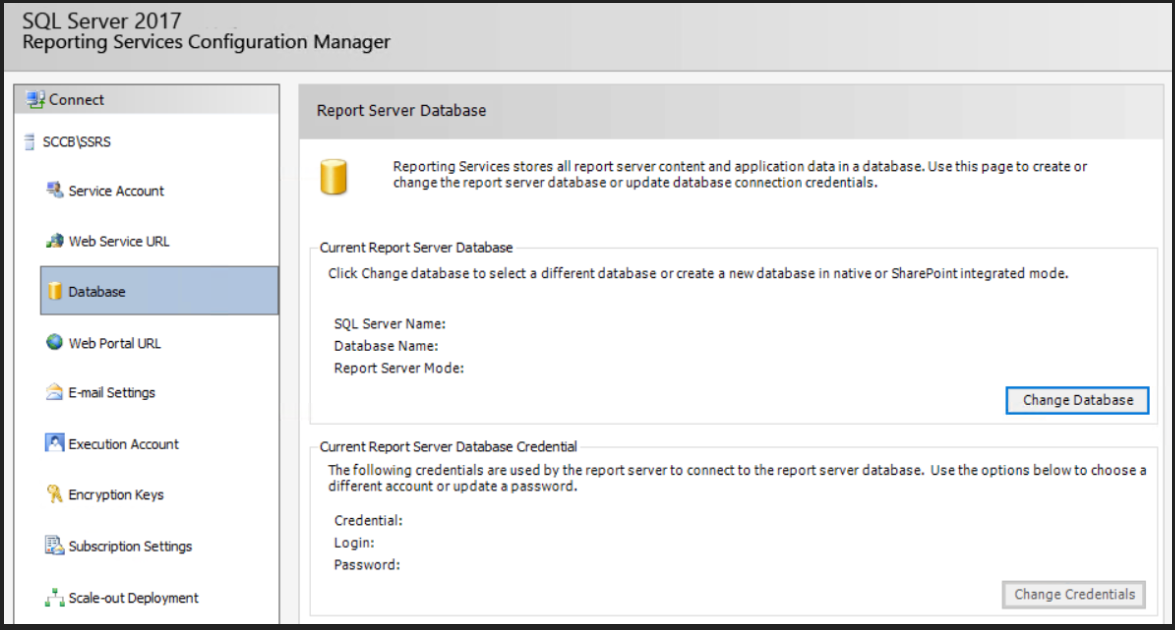
Task: Click the Execution Account icon
Action: (55, 443)
